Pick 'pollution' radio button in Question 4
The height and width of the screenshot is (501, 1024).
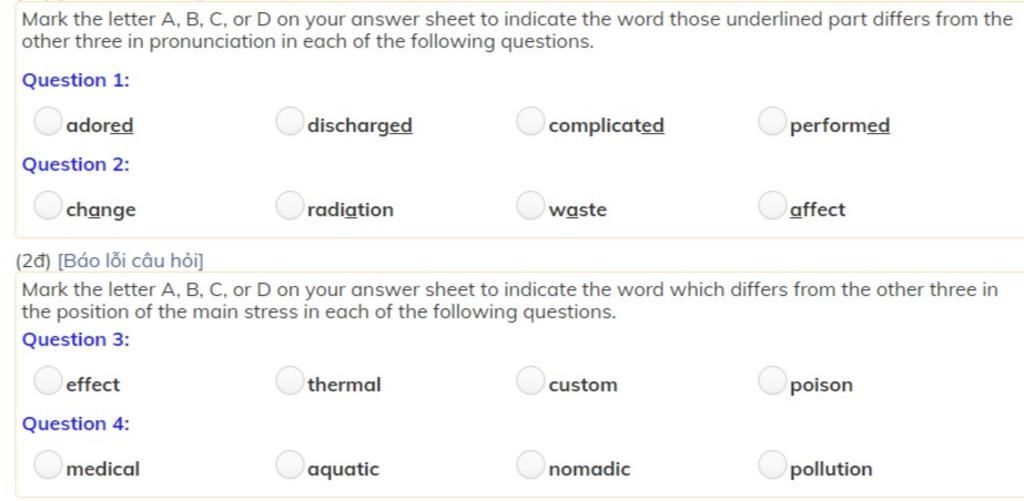point(772,465)
